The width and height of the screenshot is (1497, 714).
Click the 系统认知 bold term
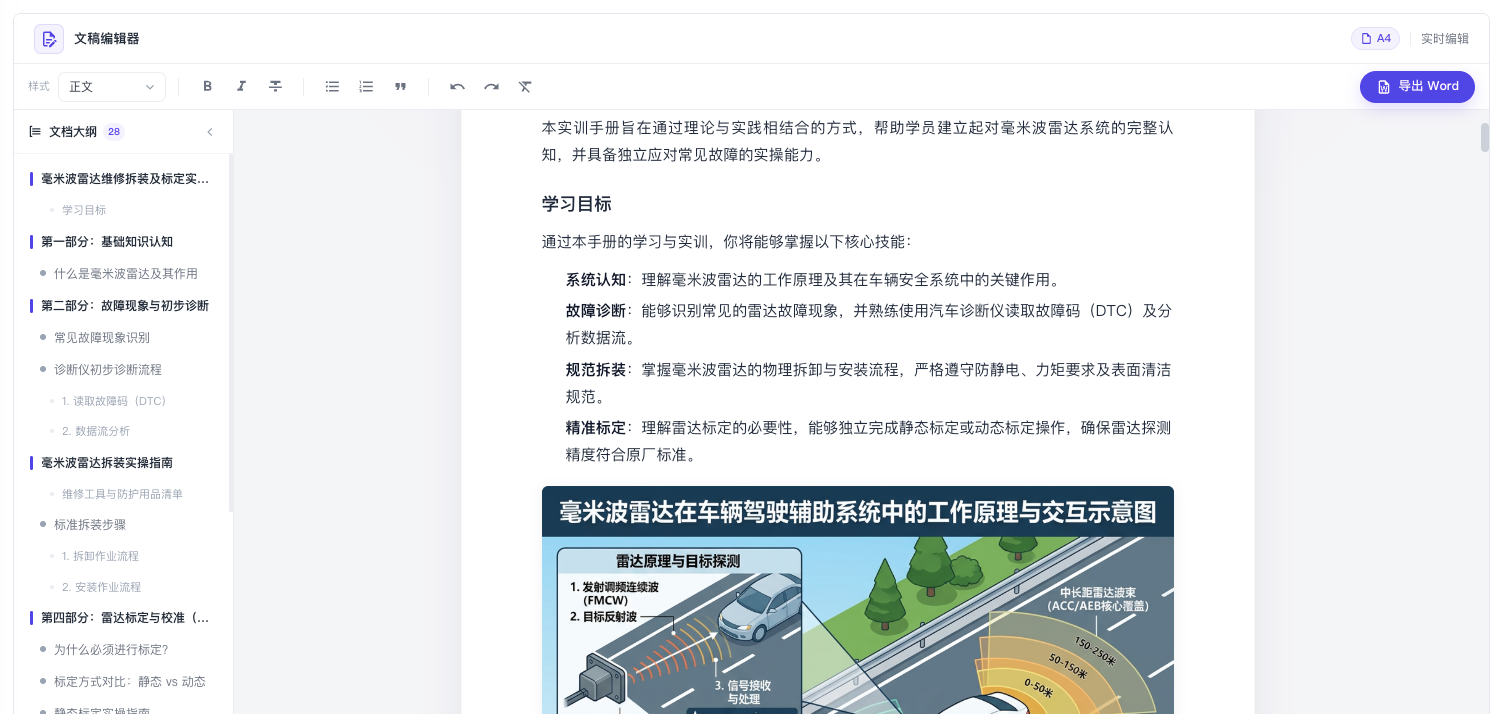point(596,280)
